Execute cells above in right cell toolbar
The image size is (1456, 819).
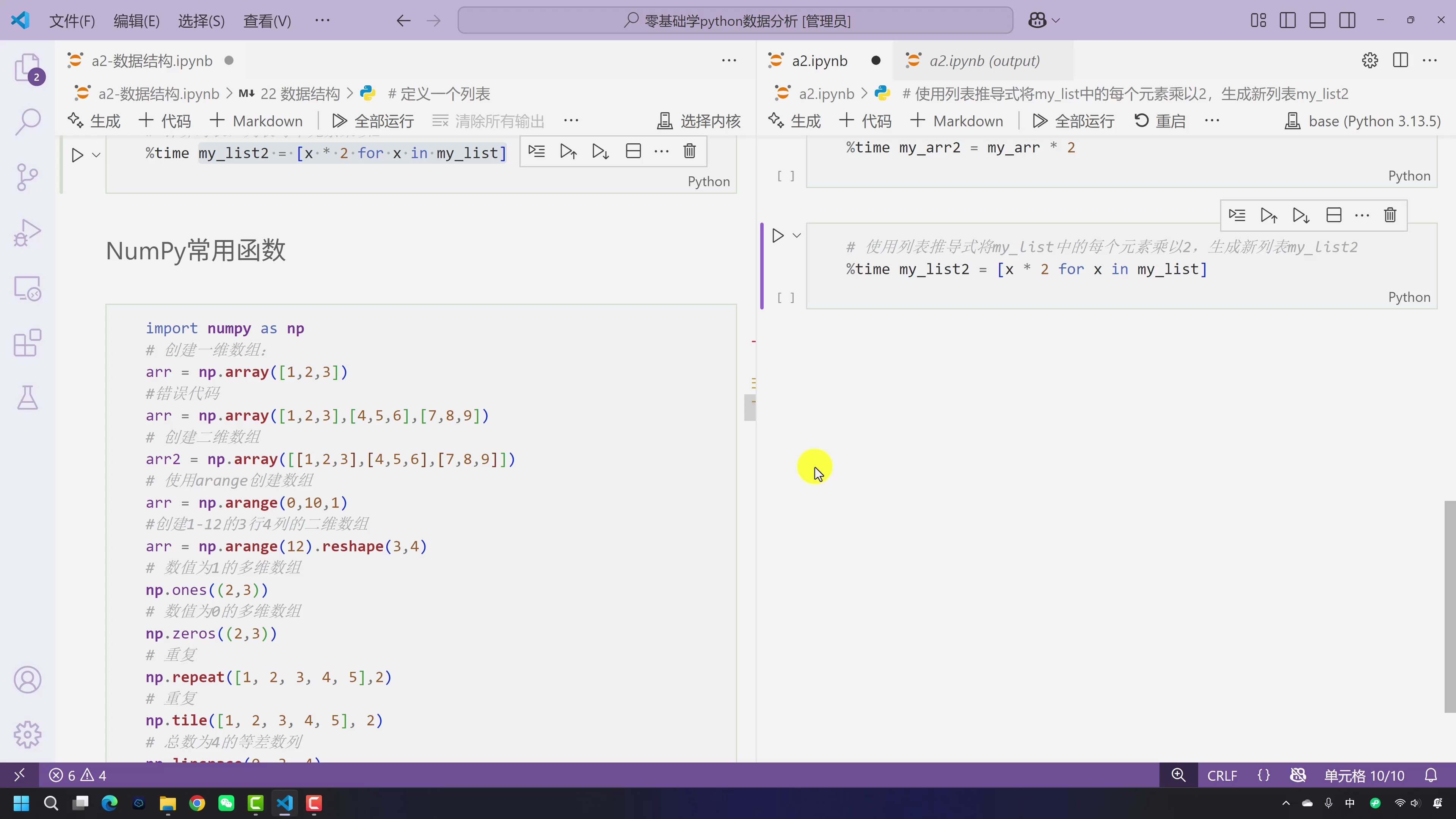[1269, 215]
